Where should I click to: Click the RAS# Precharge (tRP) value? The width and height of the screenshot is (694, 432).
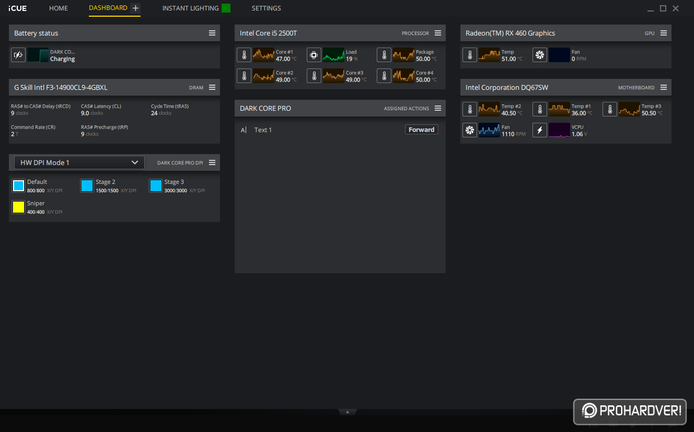[89, 134]
